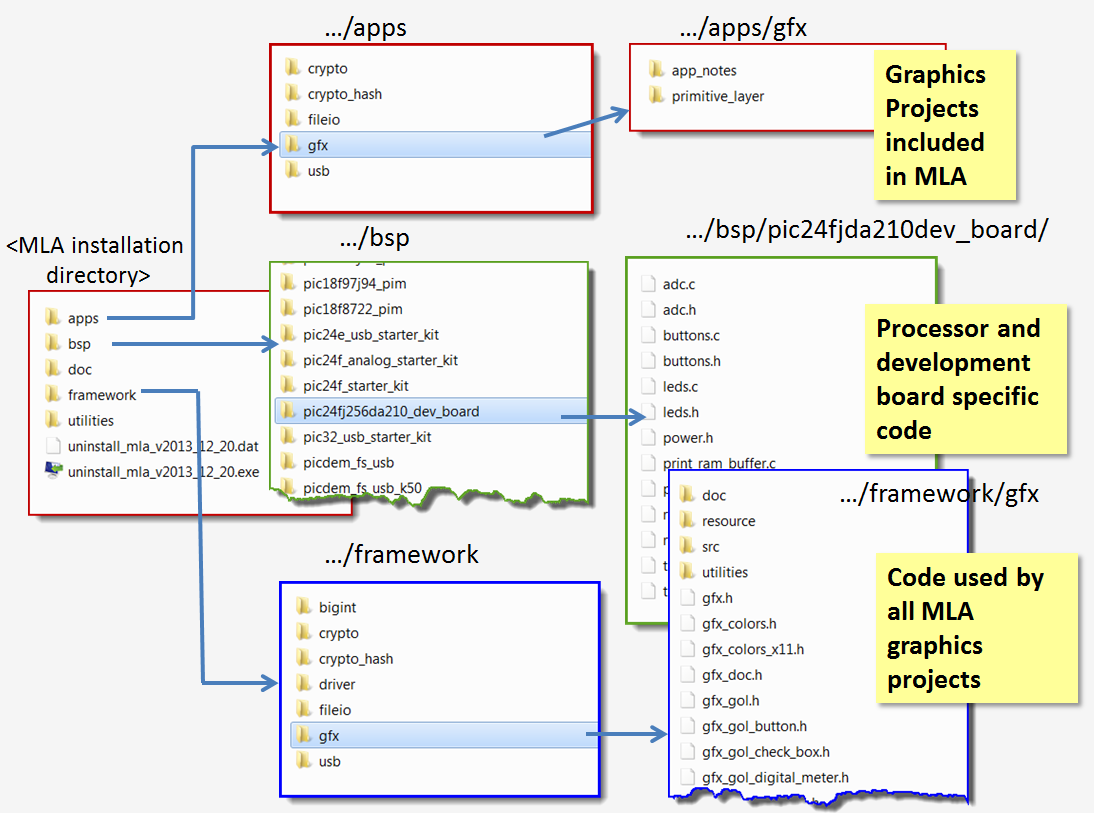
Task: Open pic24fj256da210_dev_board folder
Action: [430, 411]
